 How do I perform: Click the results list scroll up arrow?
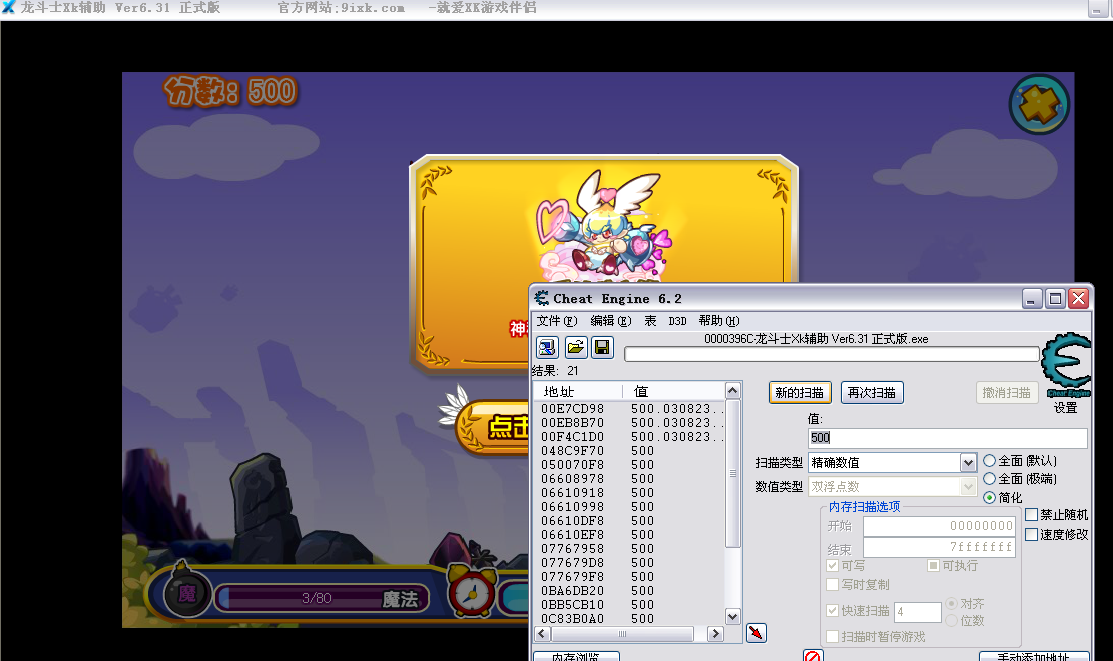point(733,390)
